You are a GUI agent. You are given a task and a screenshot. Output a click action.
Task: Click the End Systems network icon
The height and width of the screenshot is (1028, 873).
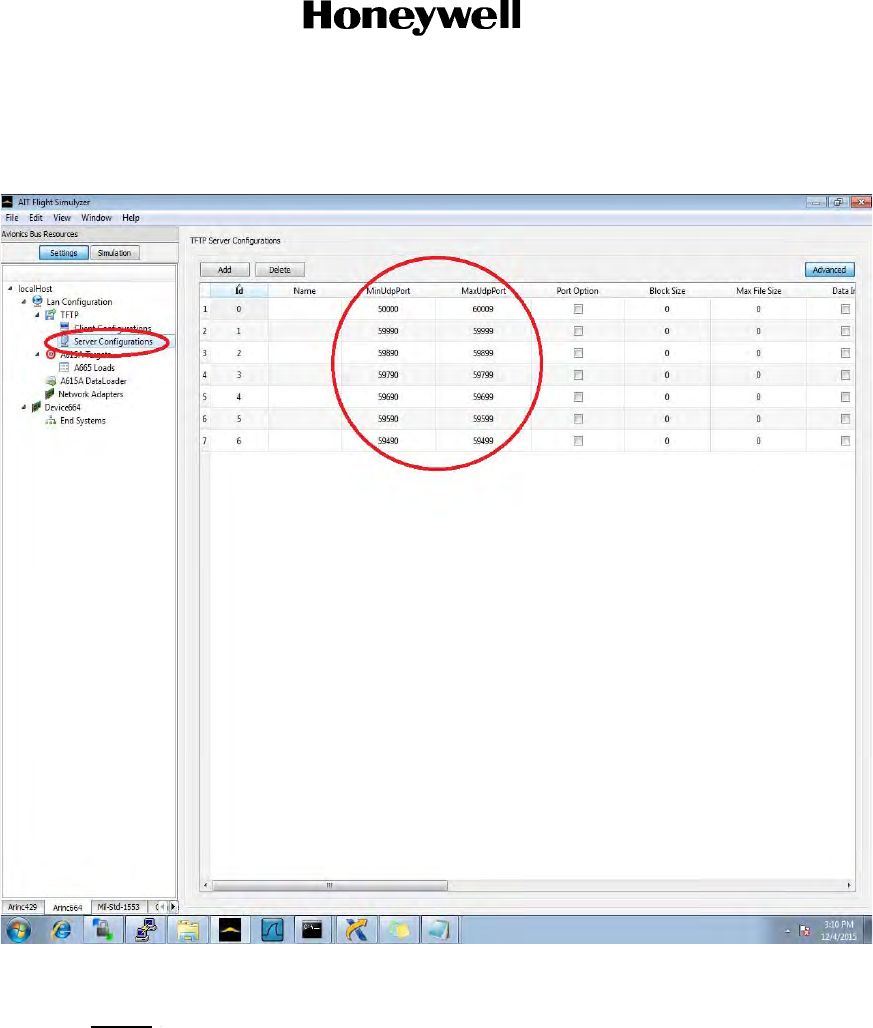(x=50, y=420)
